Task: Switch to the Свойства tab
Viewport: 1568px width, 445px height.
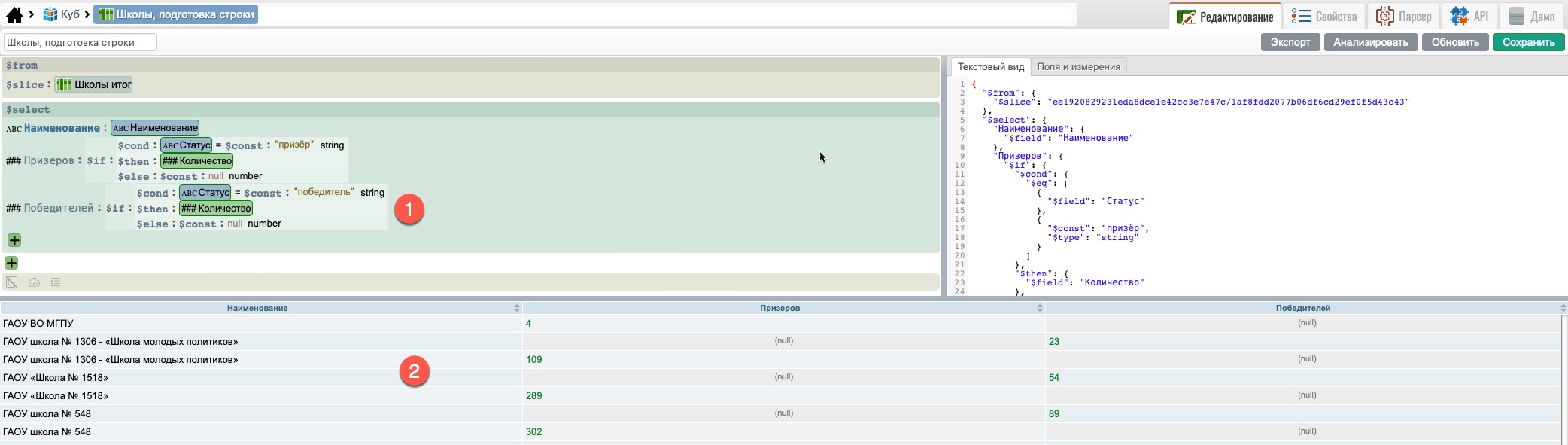Action: pyautogui.click(x=1324, y=16)
